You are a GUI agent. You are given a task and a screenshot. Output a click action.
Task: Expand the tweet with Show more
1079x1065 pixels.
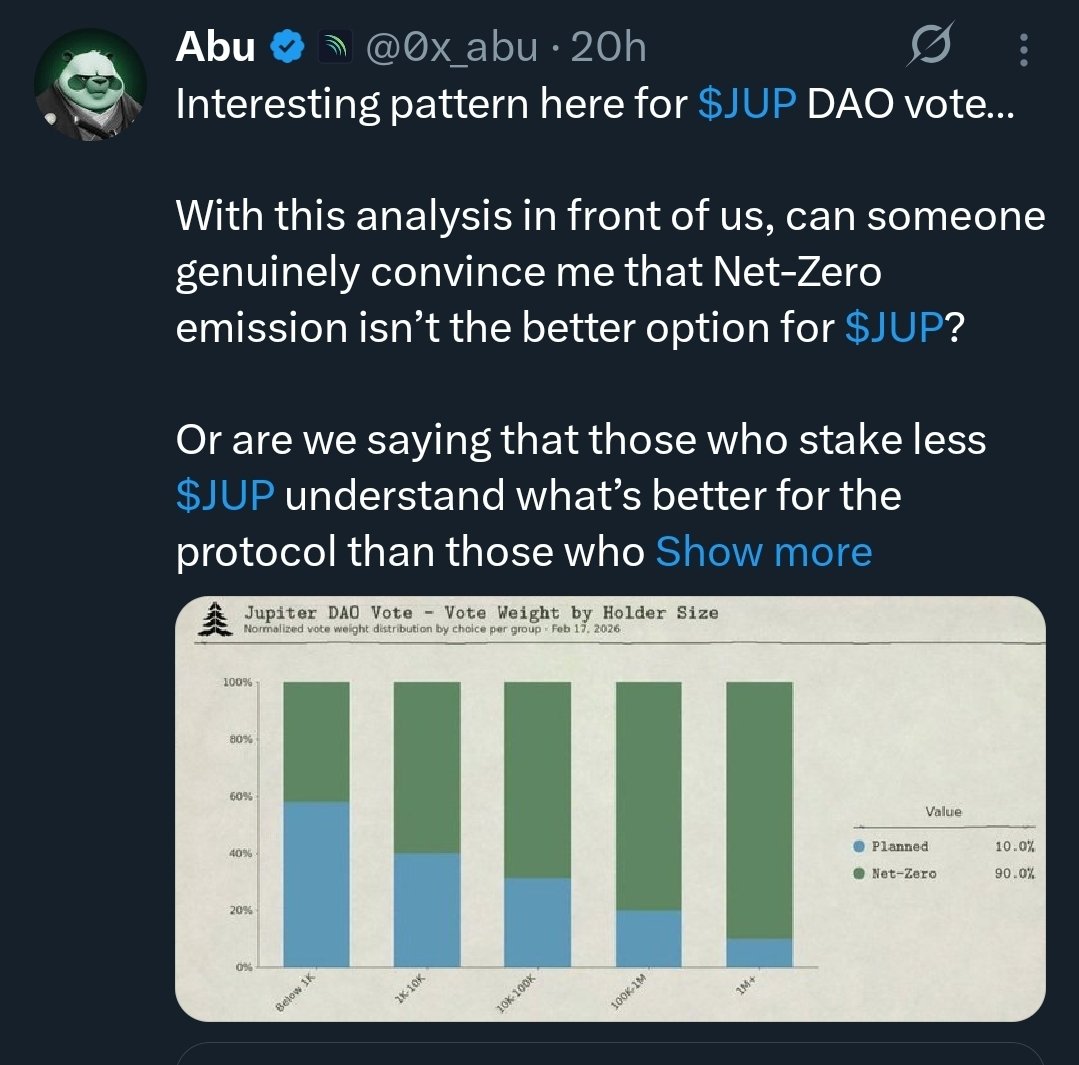click(x=763, y=551)
